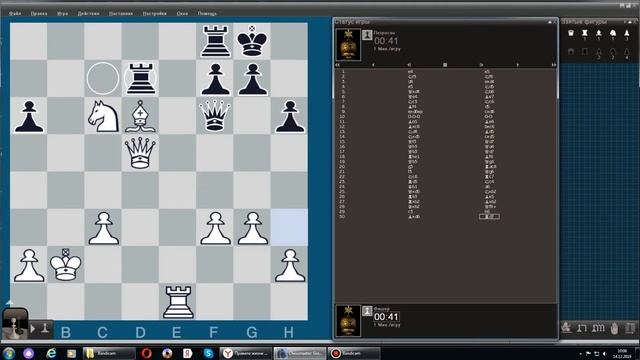Step back one move in the move list
Image resolution: width=640 pixels, height=360 pixels.
point(373,64)
